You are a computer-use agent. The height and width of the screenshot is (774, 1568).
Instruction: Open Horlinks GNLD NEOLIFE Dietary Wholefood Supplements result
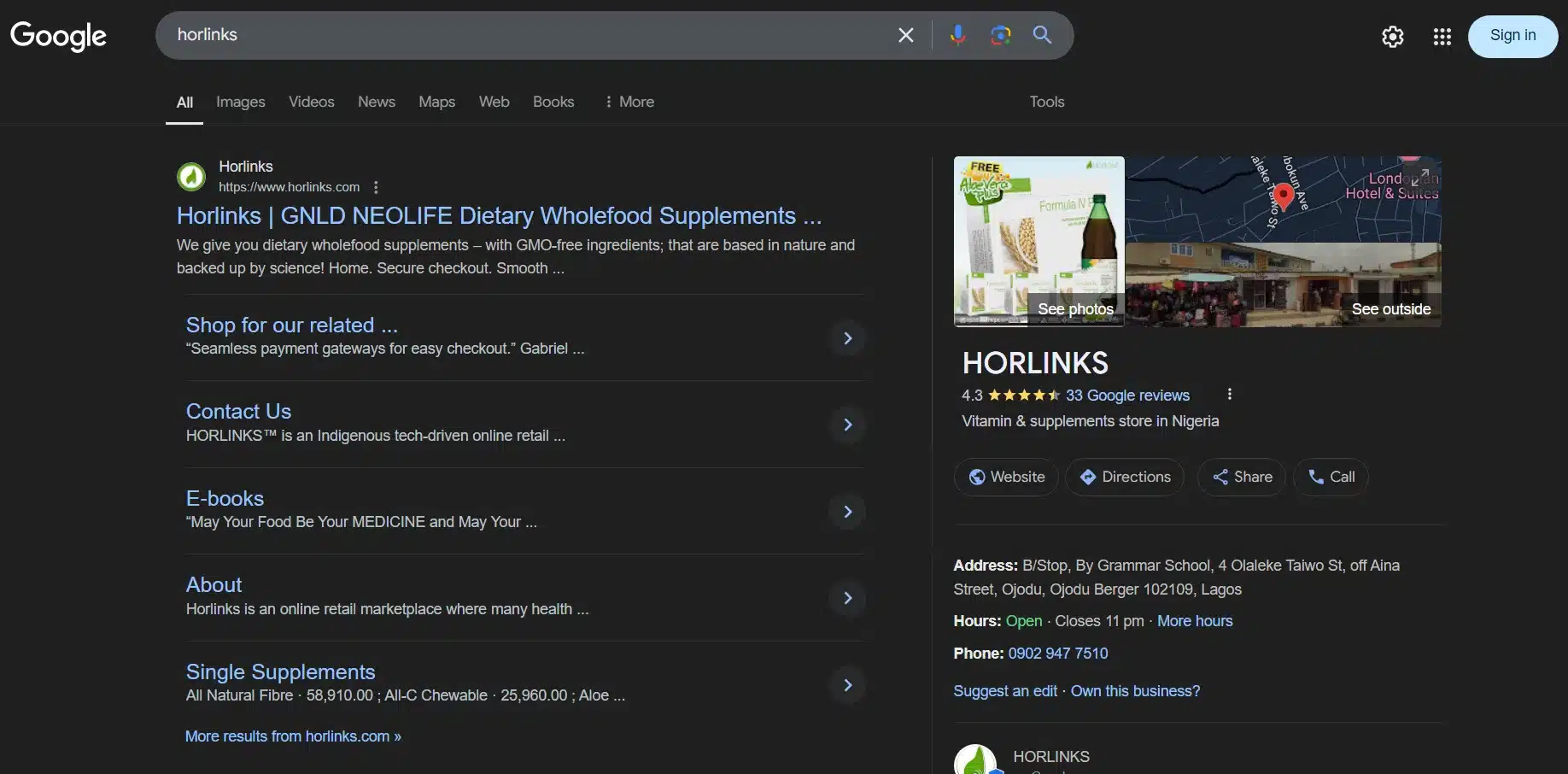click(x=499, y=215)
